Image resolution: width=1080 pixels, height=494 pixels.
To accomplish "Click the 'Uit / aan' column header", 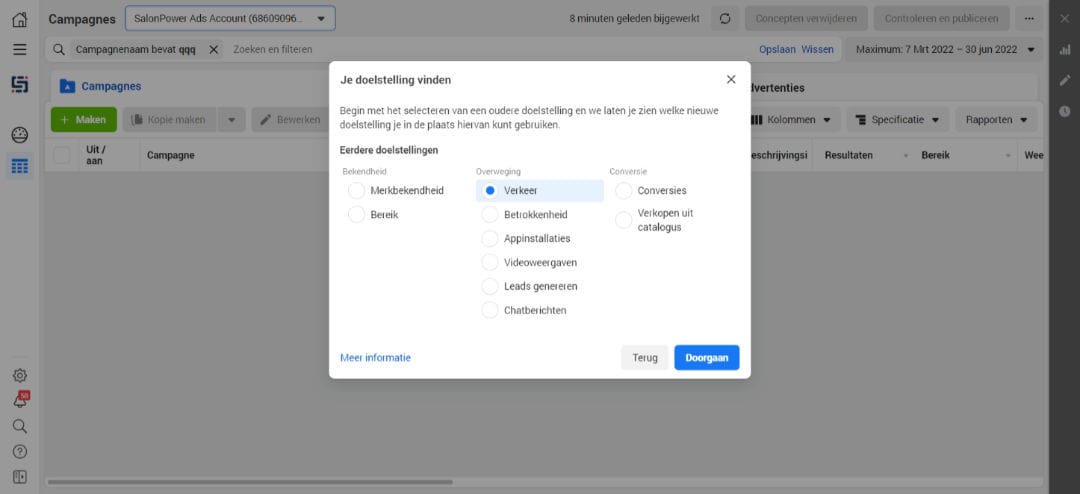I will click(95, 155).
